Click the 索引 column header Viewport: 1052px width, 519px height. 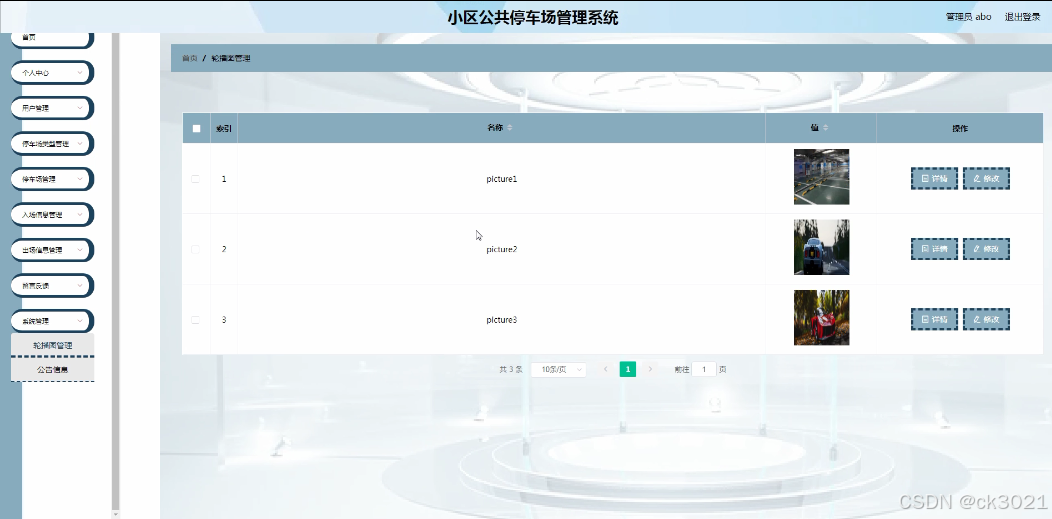224,129
